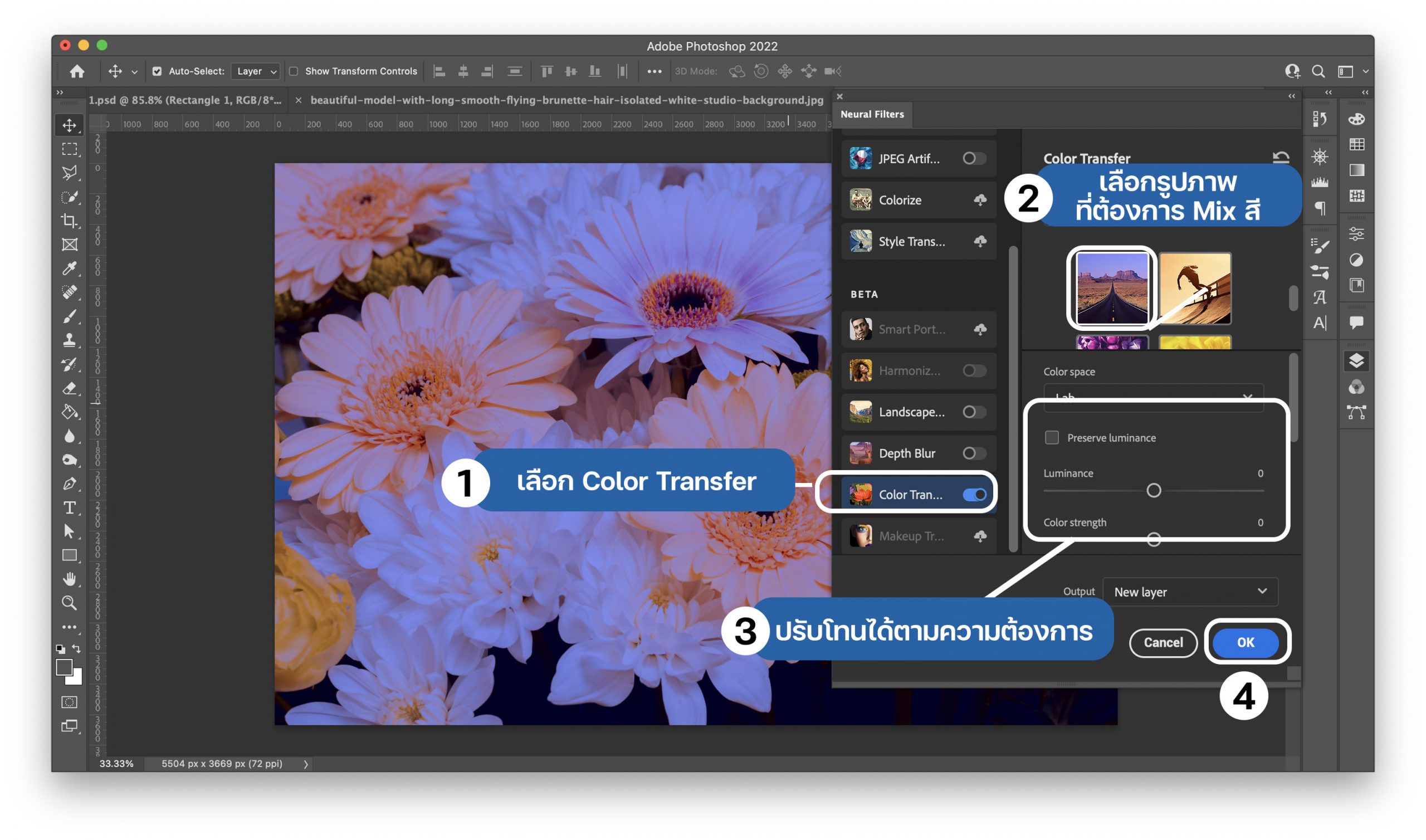Select the Zoom tool in toolbar
Image resolution: width=1426 pixels, height=840 pixels.
tap(69, 603)
